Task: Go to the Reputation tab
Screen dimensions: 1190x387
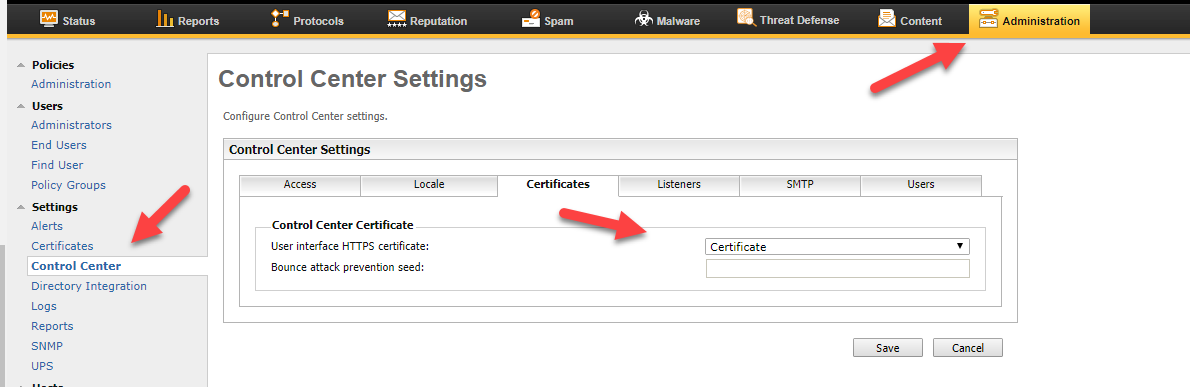Action: [427, 20]
